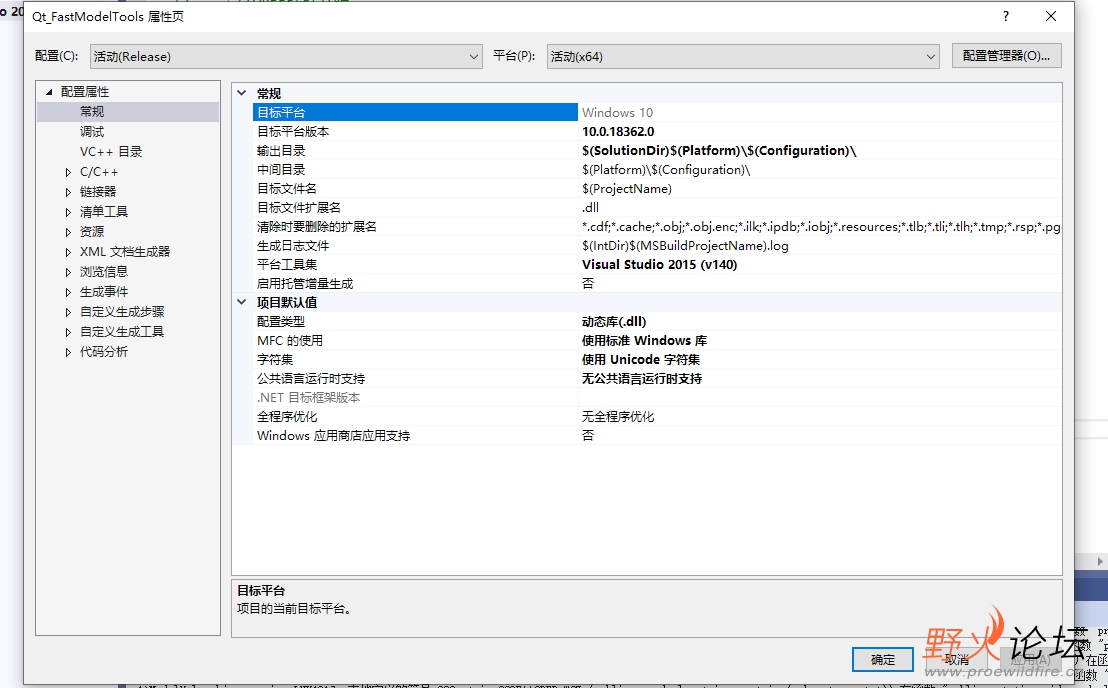1108x688 pixels.
Task: Click the 全程序优化 property name
Action: tap(287, 417)
